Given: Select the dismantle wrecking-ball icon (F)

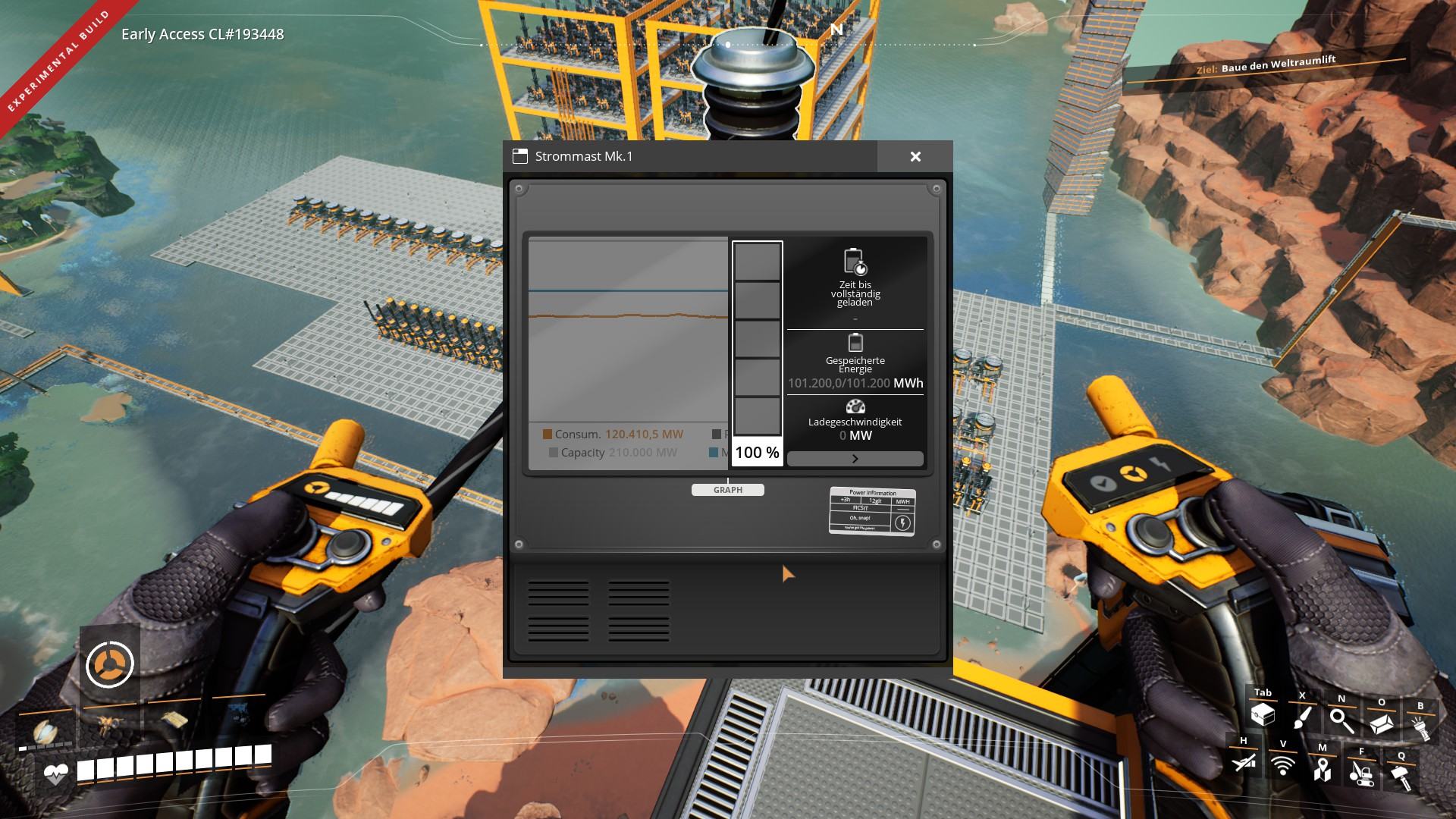Looking at the screenshot, I should tap(1361, 773).
